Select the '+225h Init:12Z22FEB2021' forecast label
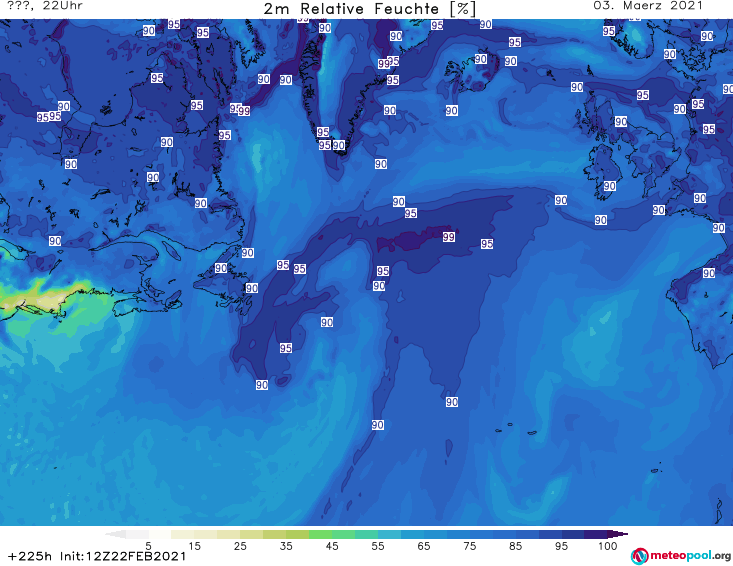Viewport: 733px width, 566px height. [97, 556]
